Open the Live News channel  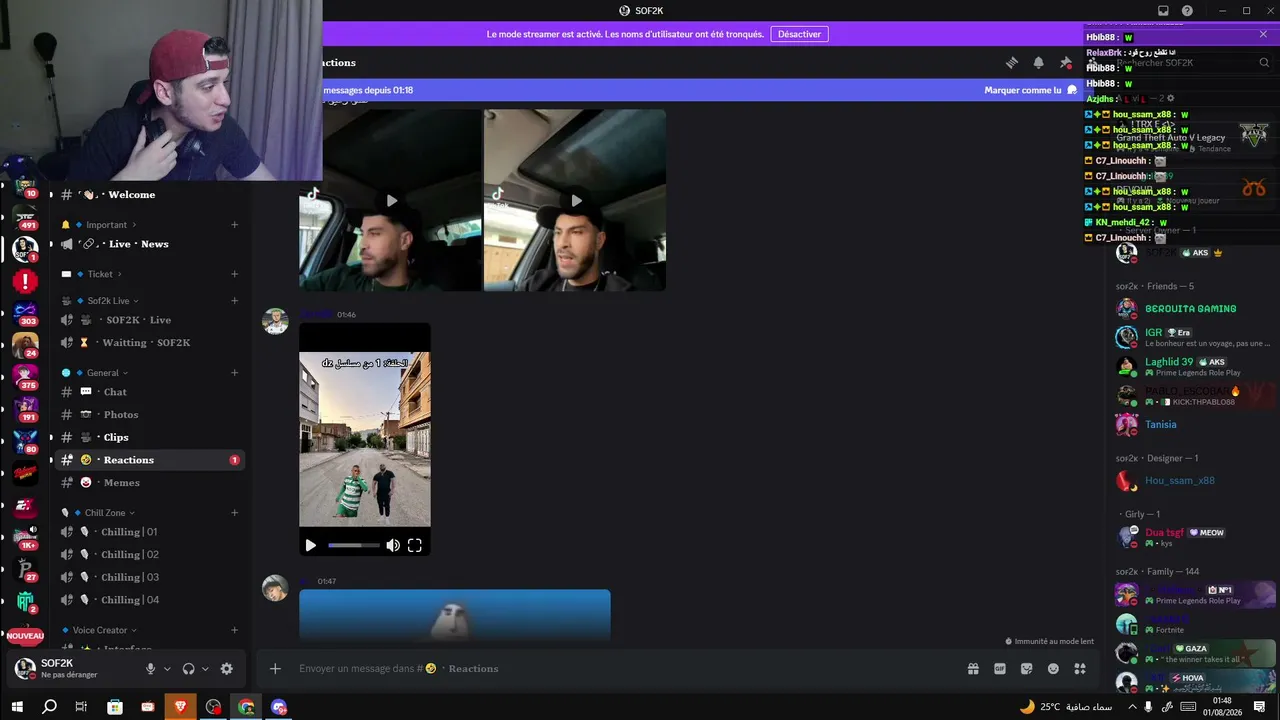(150, 244)
